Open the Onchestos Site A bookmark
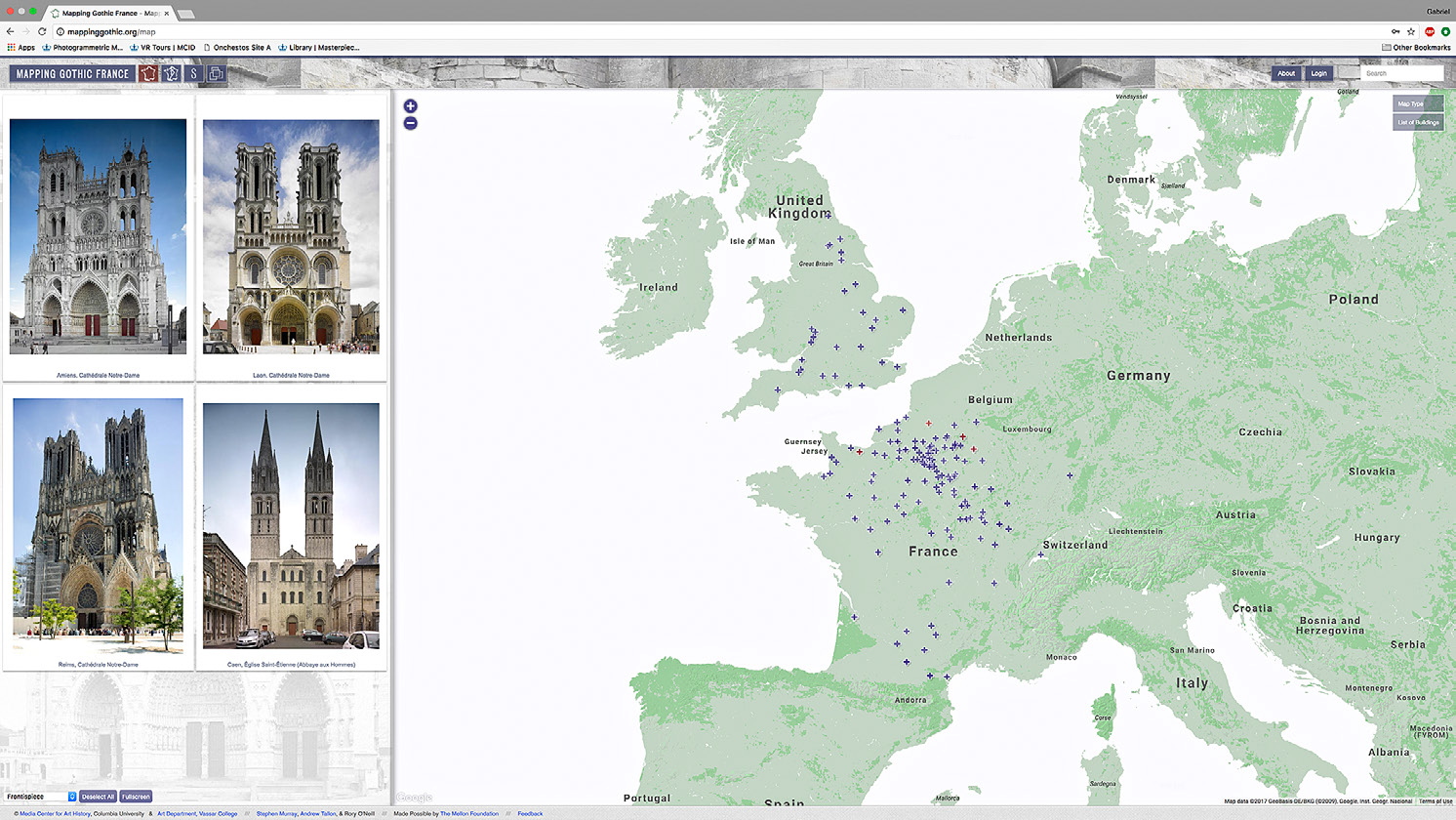 [237, 47]
